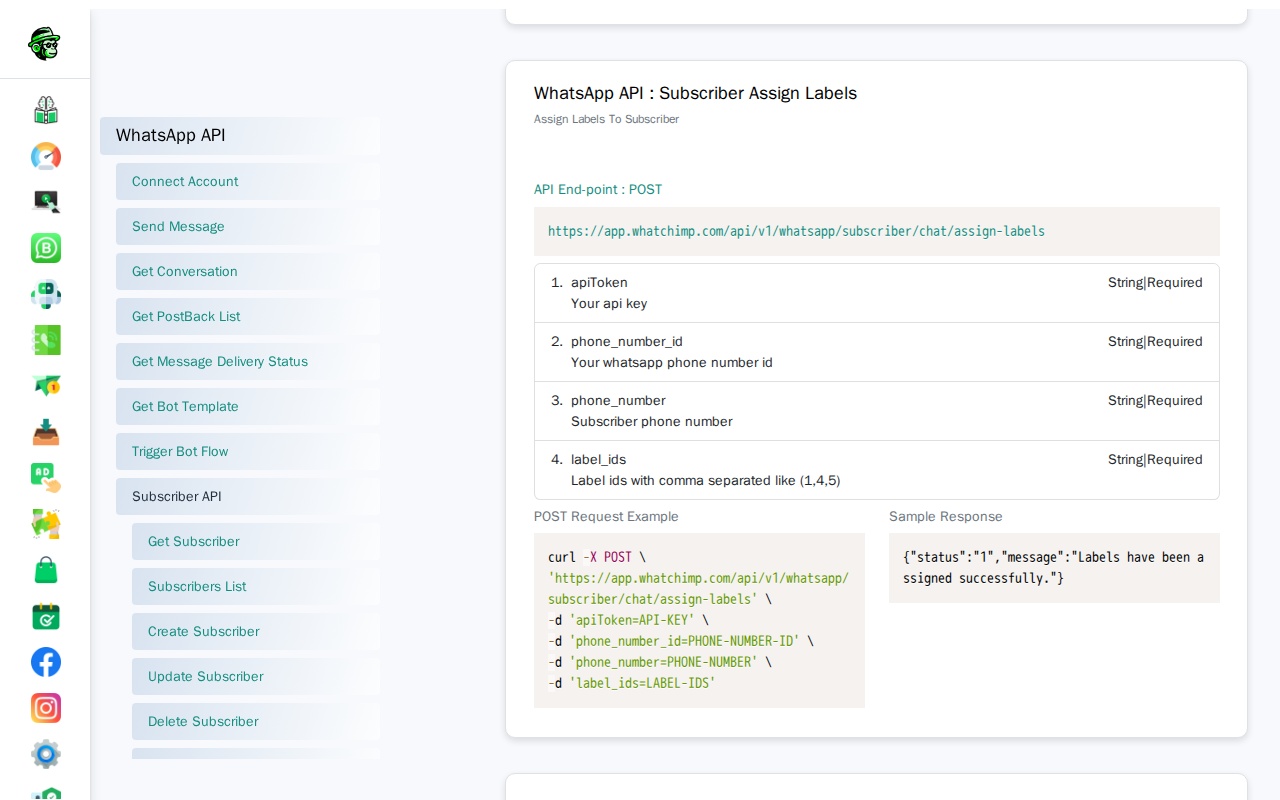This screenshot has height=800, width=1280.
Task: Go to Send Message API section
Action: (x=248, y=227)
